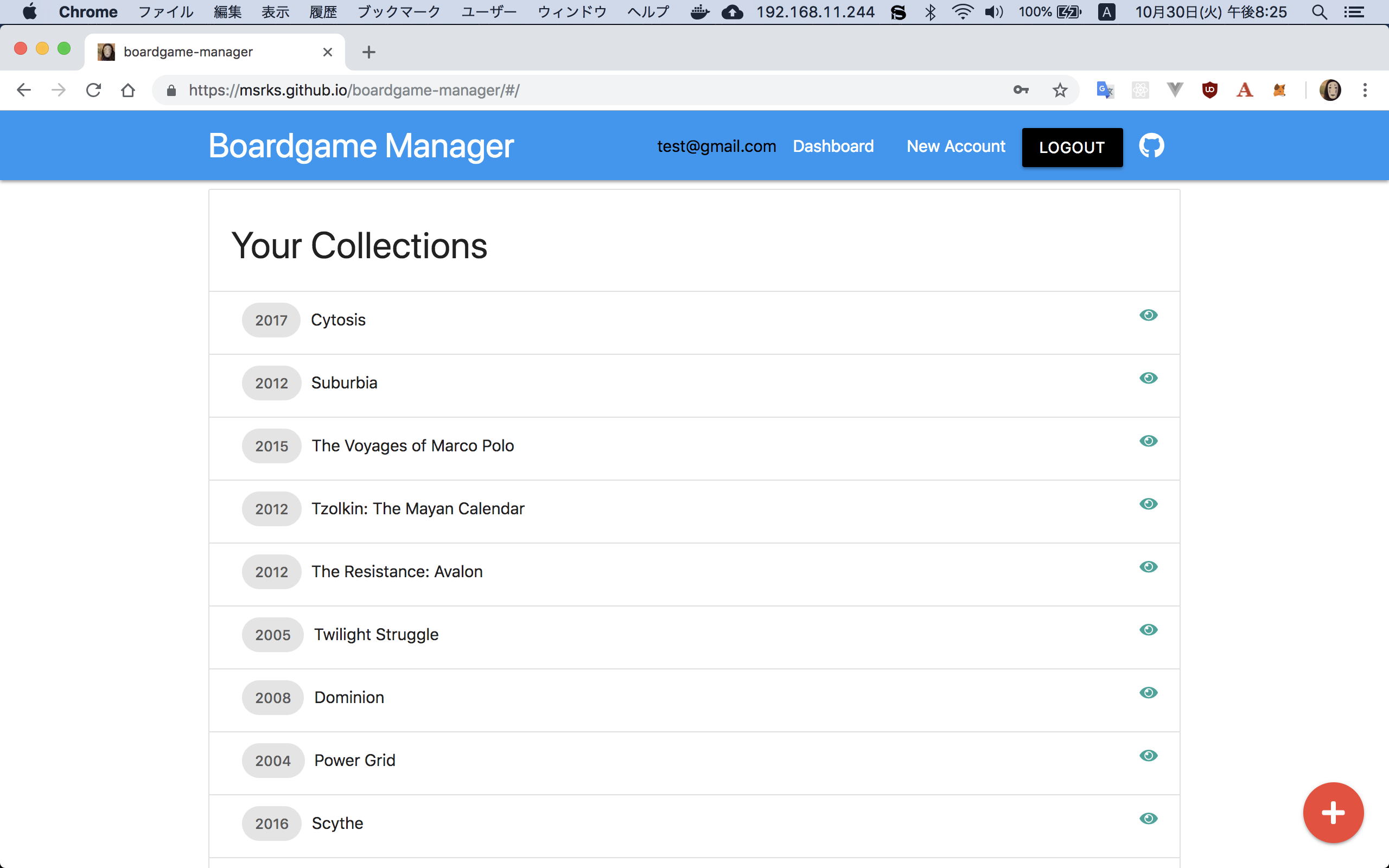Screen dimensions: 1389x868
Task: Open the Chrome profile avatar menu
Action: [x=1330, y=90]
